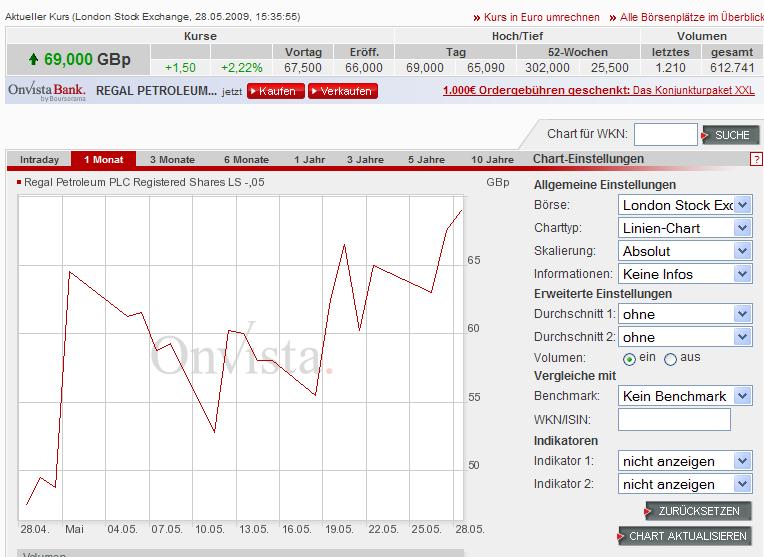This screenshot has height=557, width=764.
Task: Click CHART AKTUALISIEREN button
Action: click(x=685, y=536)
